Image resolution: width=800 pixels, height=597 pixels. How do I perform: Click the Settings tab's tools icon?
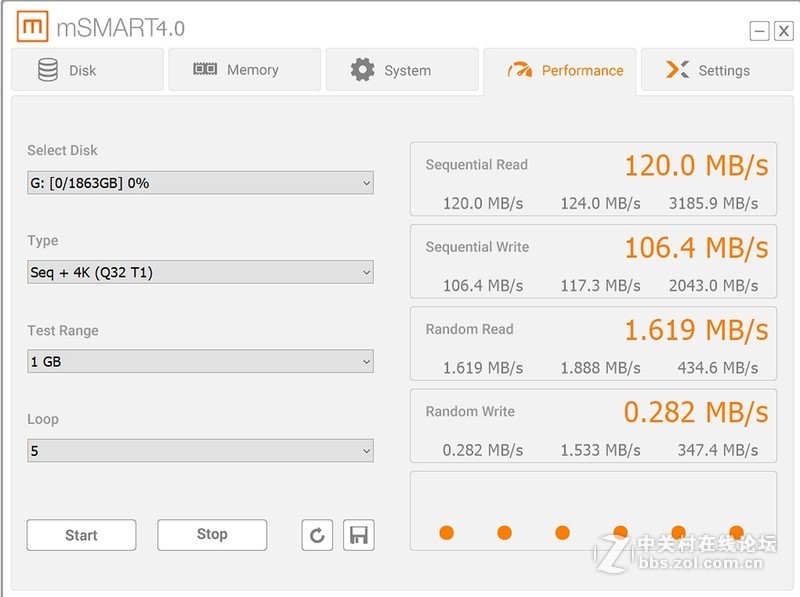point(677,70)
